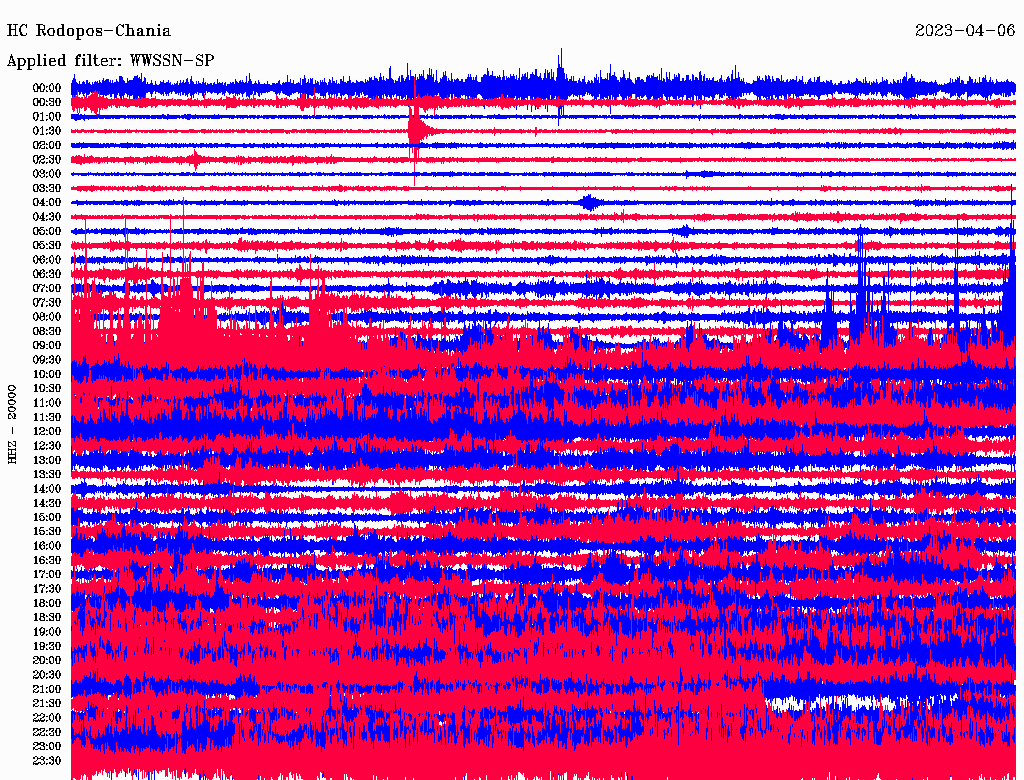Screen dimensions: 1024x780
Task: Click the '12:00' time label
Action: pos(47,432)
